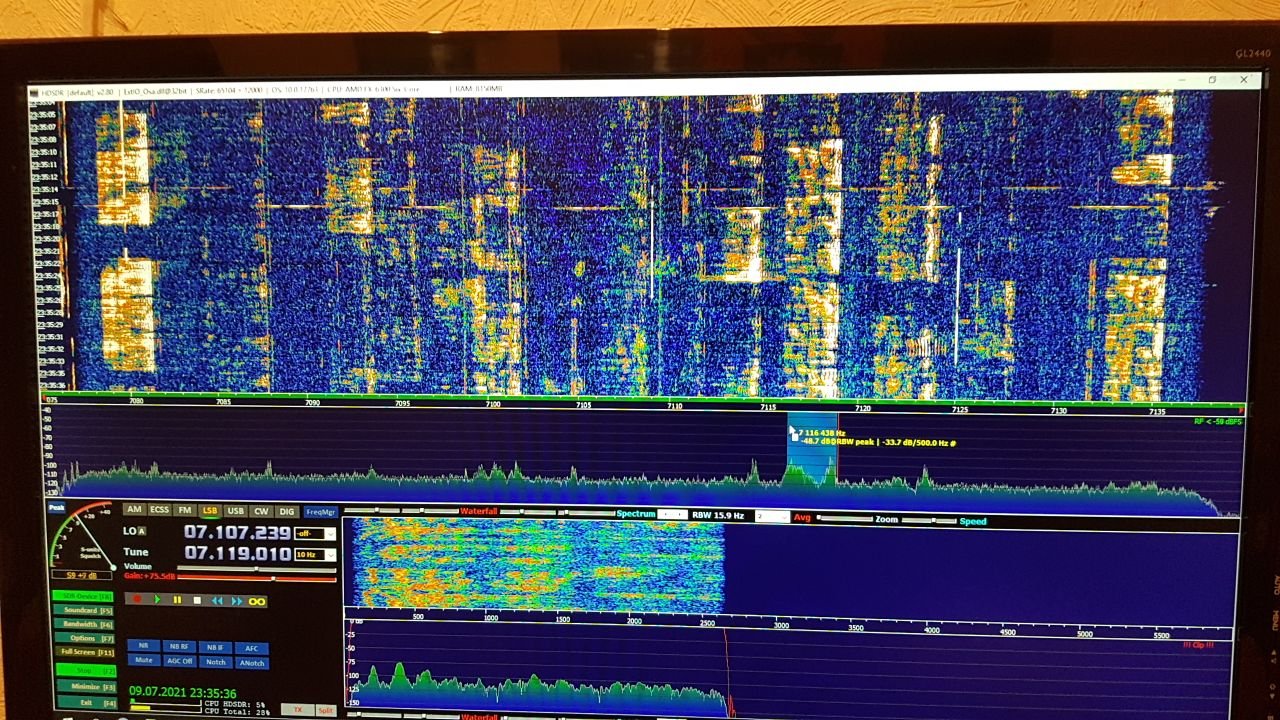Open the Avg value dropdown
This screenshot has height=720, width=1280.
point(772,517)
